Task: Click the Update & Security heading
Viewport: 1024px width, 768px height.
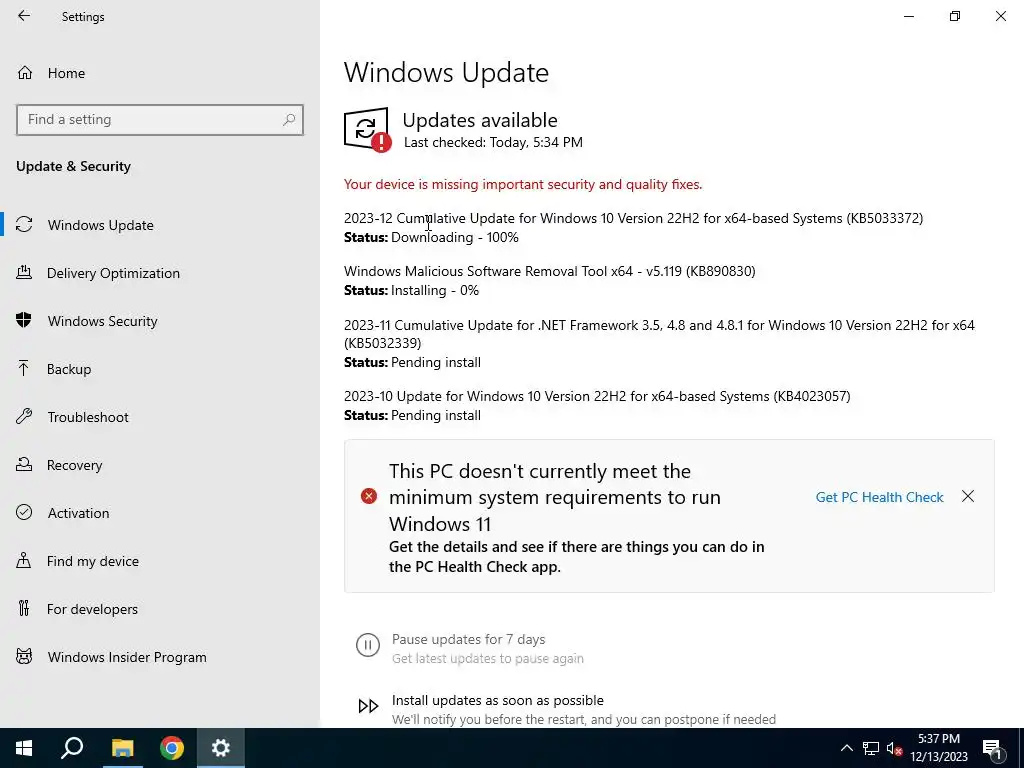Action: coord(73,166)
